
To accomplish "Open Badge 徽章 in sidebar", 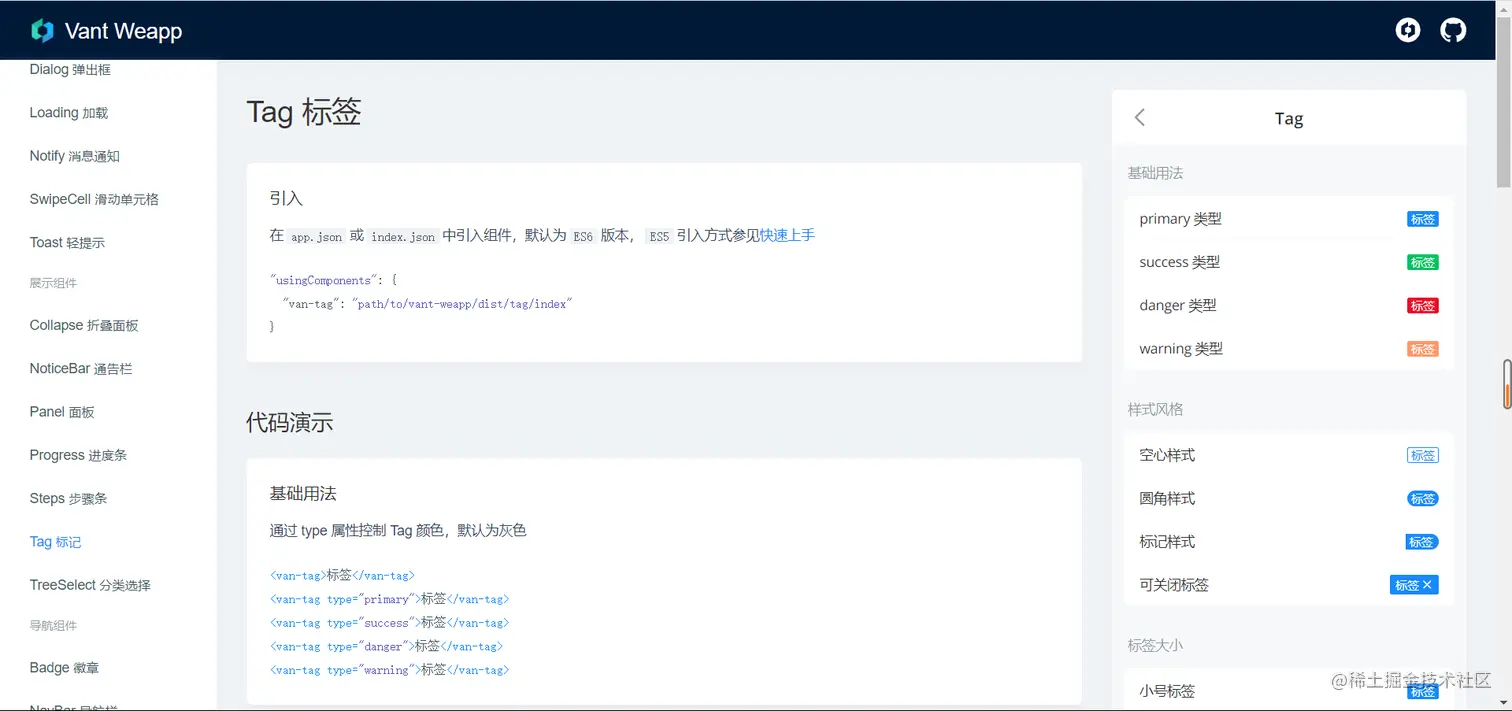I will 64,668.
